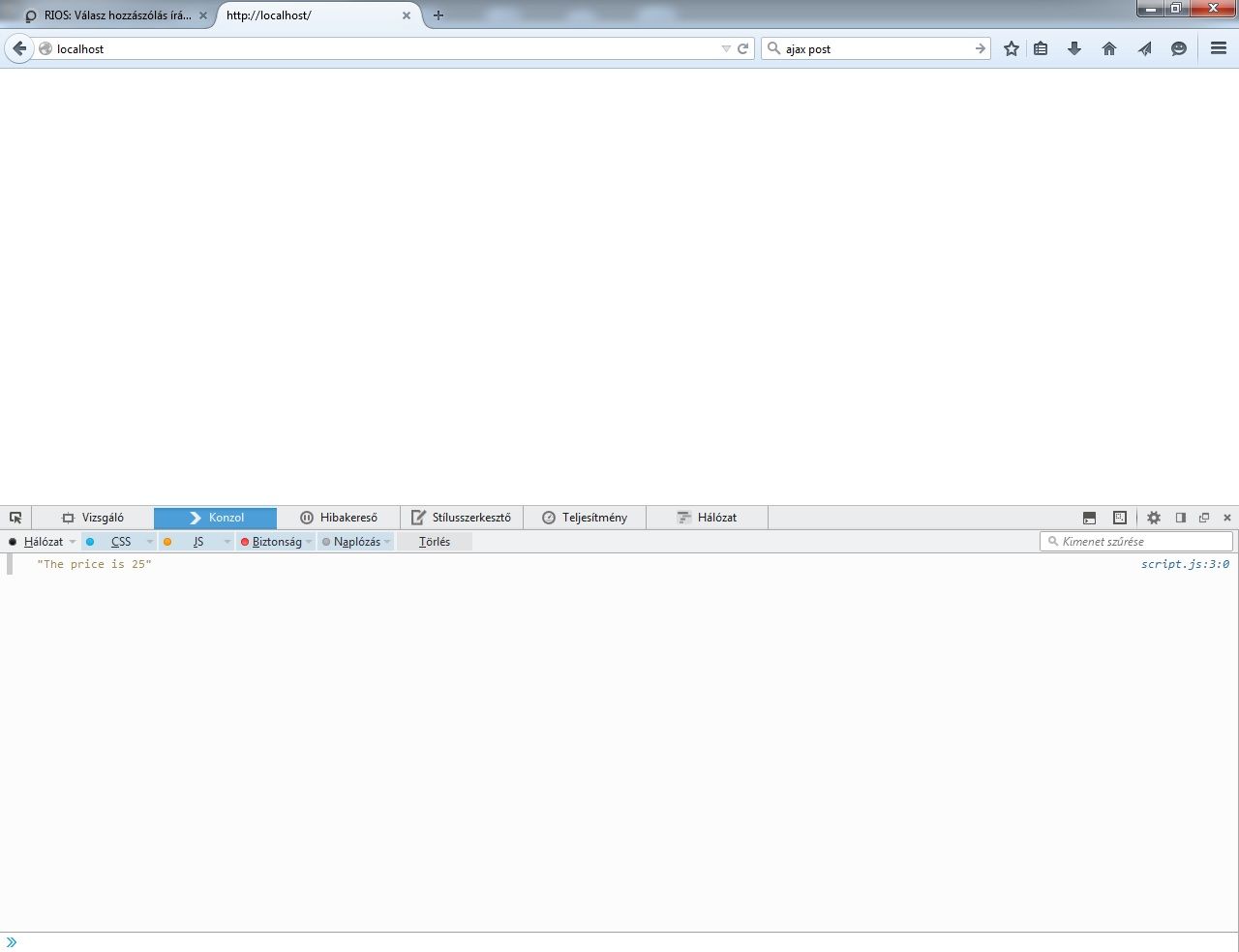Expand the Biztonság filter dropdown arrow
Screen dimensions: 1239x952
(x=309, y=542)
